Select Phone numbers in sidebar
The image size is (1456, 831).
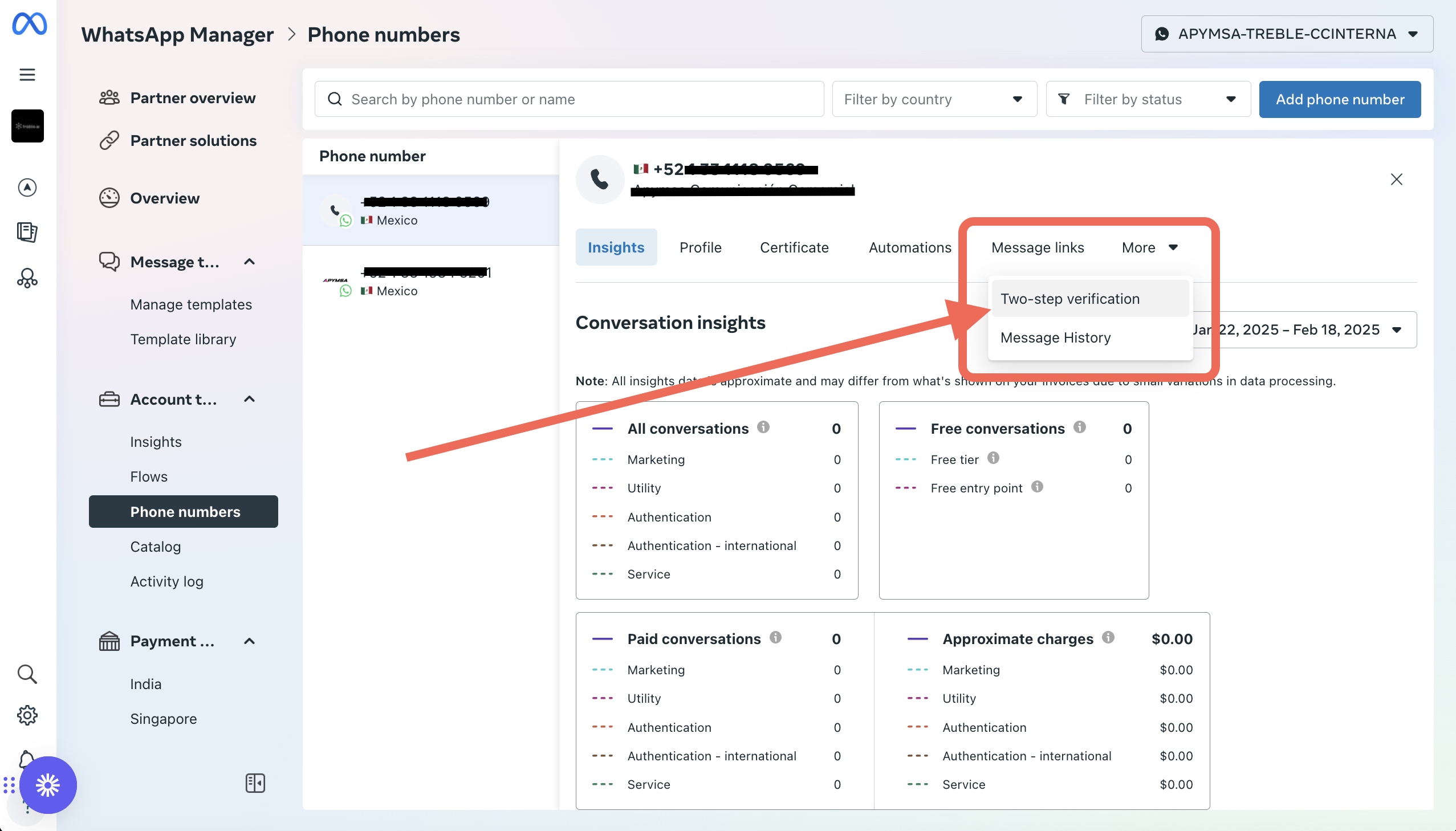click(183, 511)
